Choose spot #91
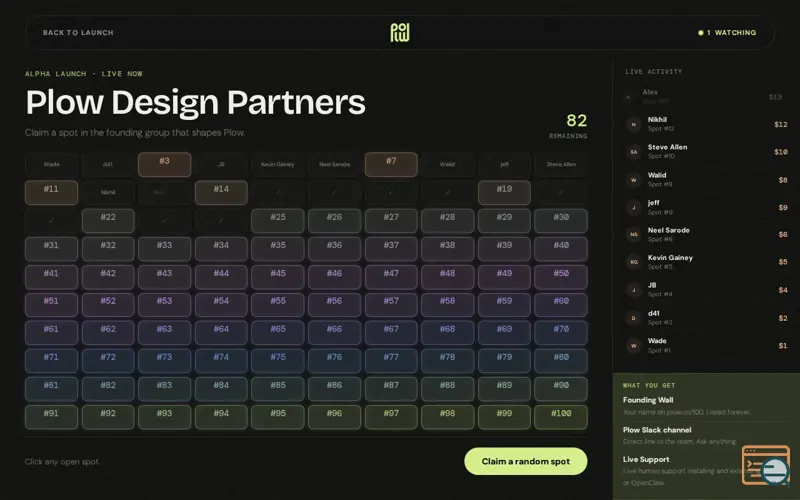This screenshot has height=500, width=800. (51, 417)
